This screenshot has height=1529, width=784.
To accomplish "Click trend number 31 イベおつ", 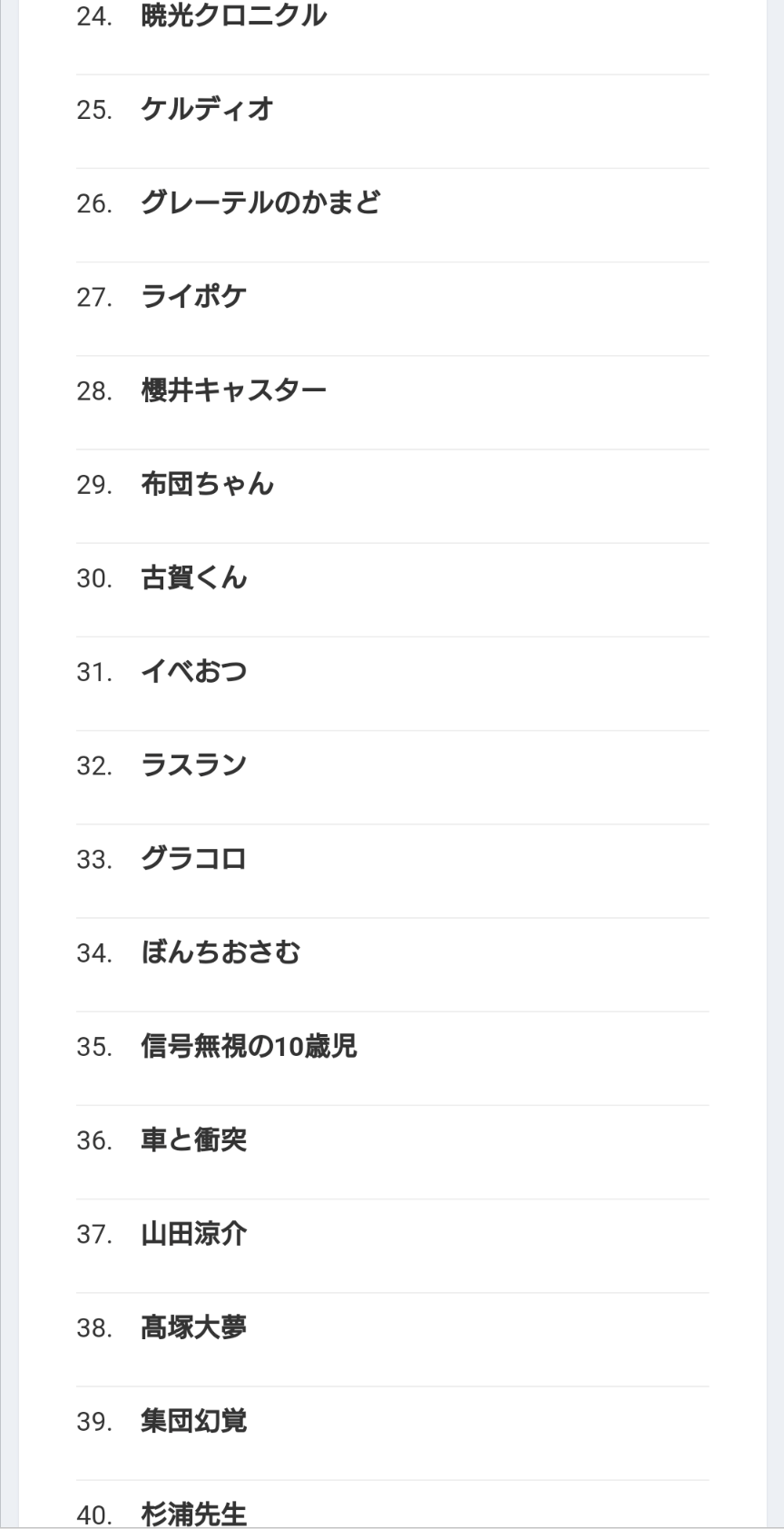I will (193, 672).
